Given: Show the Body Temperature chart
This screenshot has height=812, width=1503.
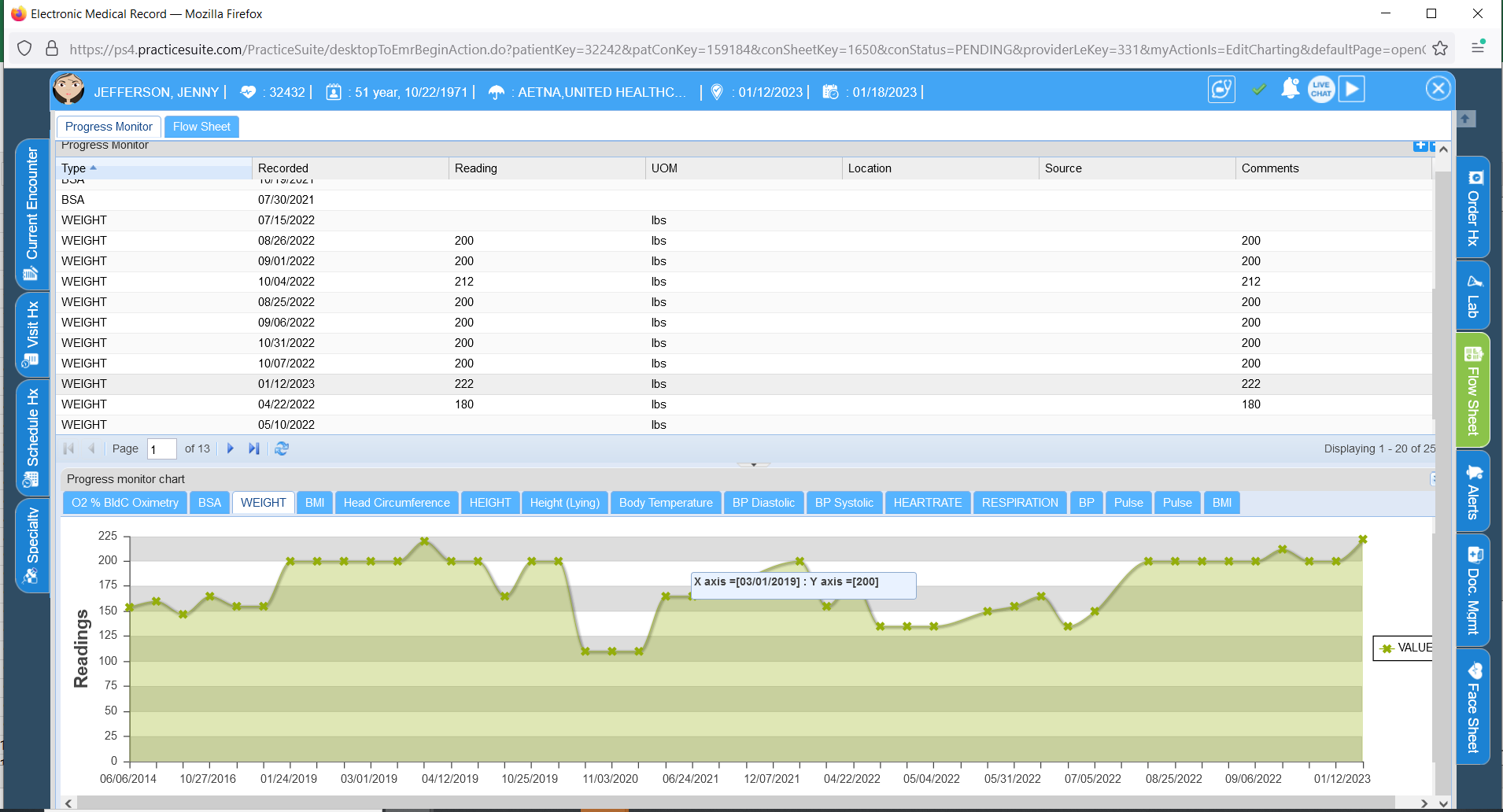Looking at the screenshot, I should coord(666,503).
